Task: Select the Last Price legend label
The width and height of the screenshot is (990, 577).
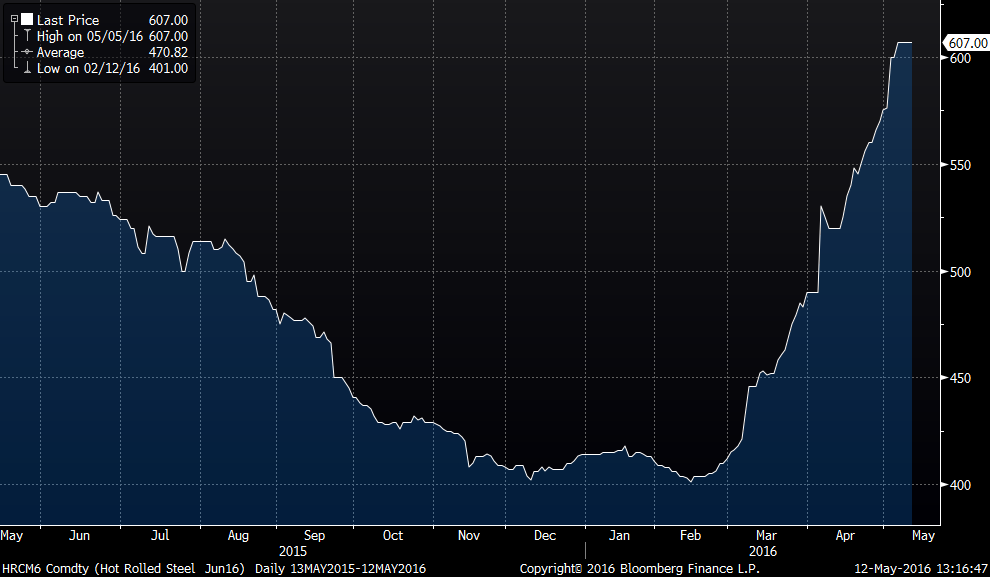Action: click(x=68, y=19)
